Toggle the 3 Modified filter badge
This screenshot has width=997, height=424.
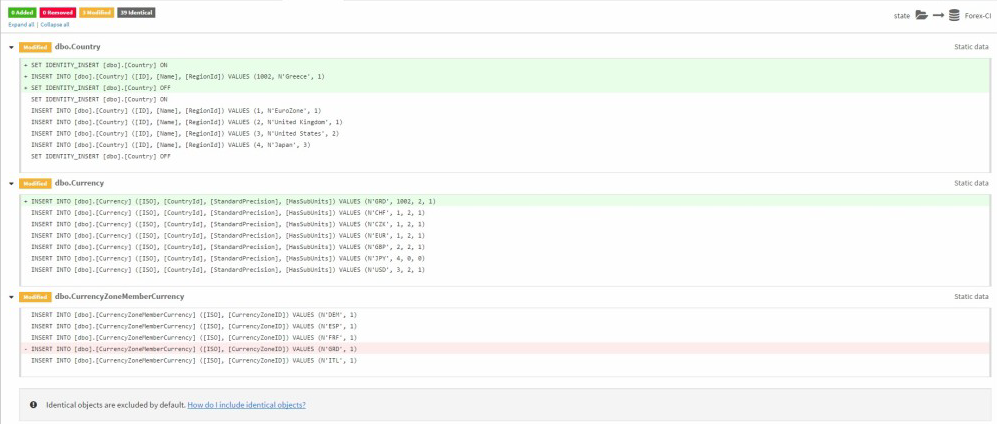(97, 13)
